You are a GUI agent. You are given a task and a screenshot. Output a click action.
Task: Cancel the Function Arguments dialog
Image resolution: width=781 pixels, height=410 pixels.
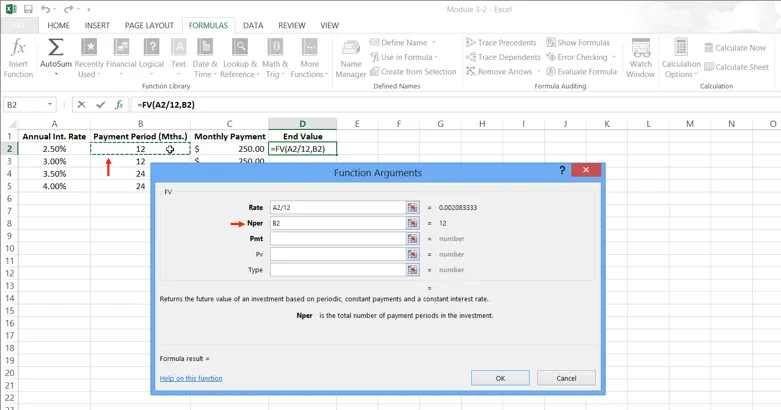click(x=566, y=378)
